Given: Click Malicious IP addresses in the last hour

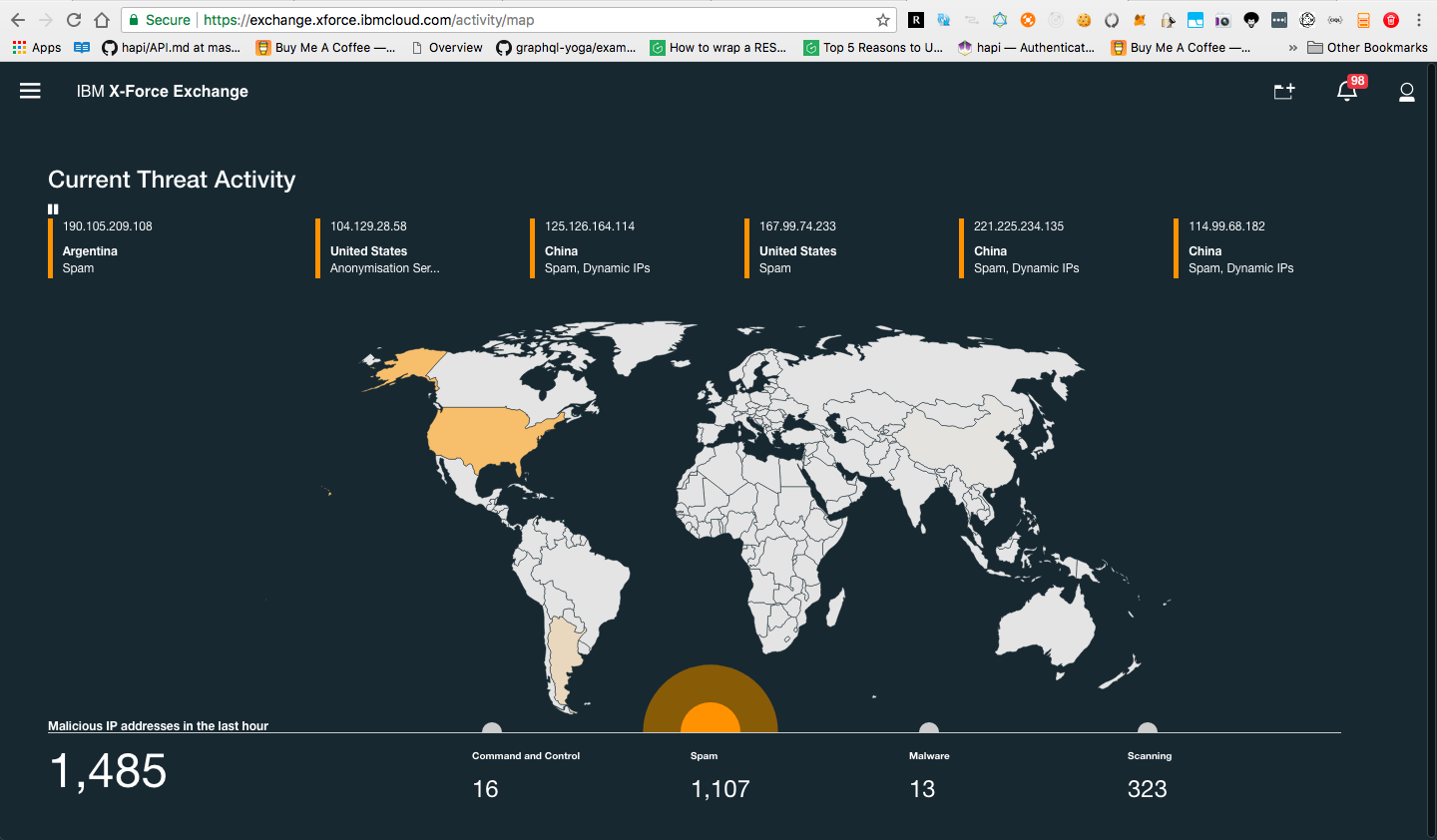Looking at the screenshot, I should click(158, 726).
